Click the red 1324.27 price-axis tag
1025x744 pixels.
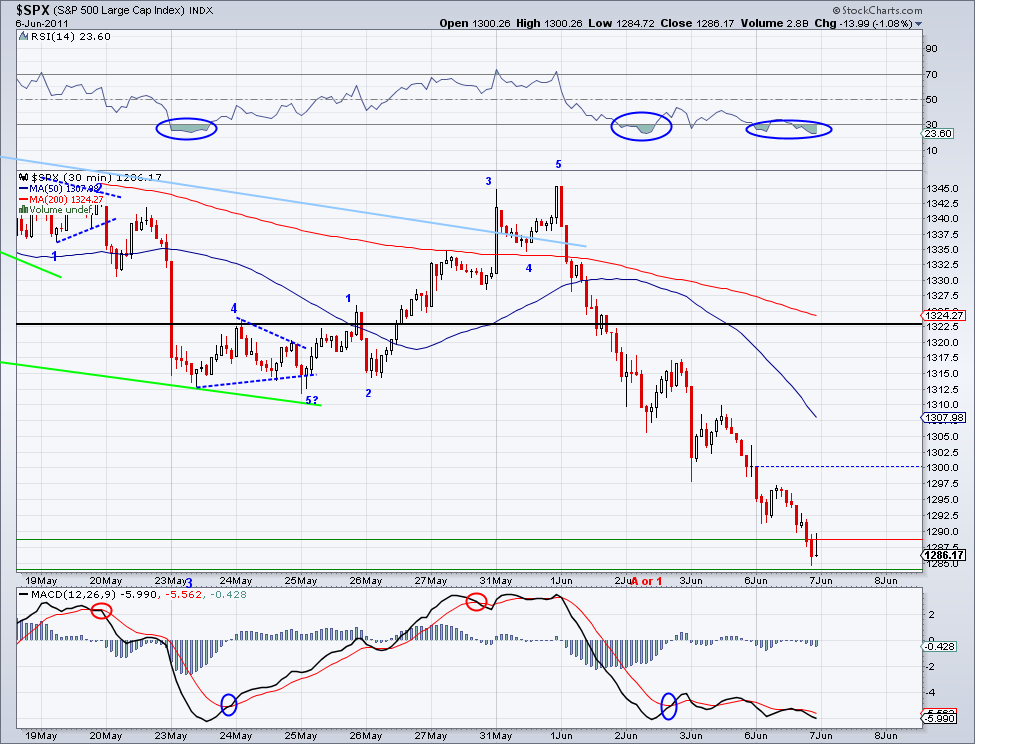coord(944,315)
